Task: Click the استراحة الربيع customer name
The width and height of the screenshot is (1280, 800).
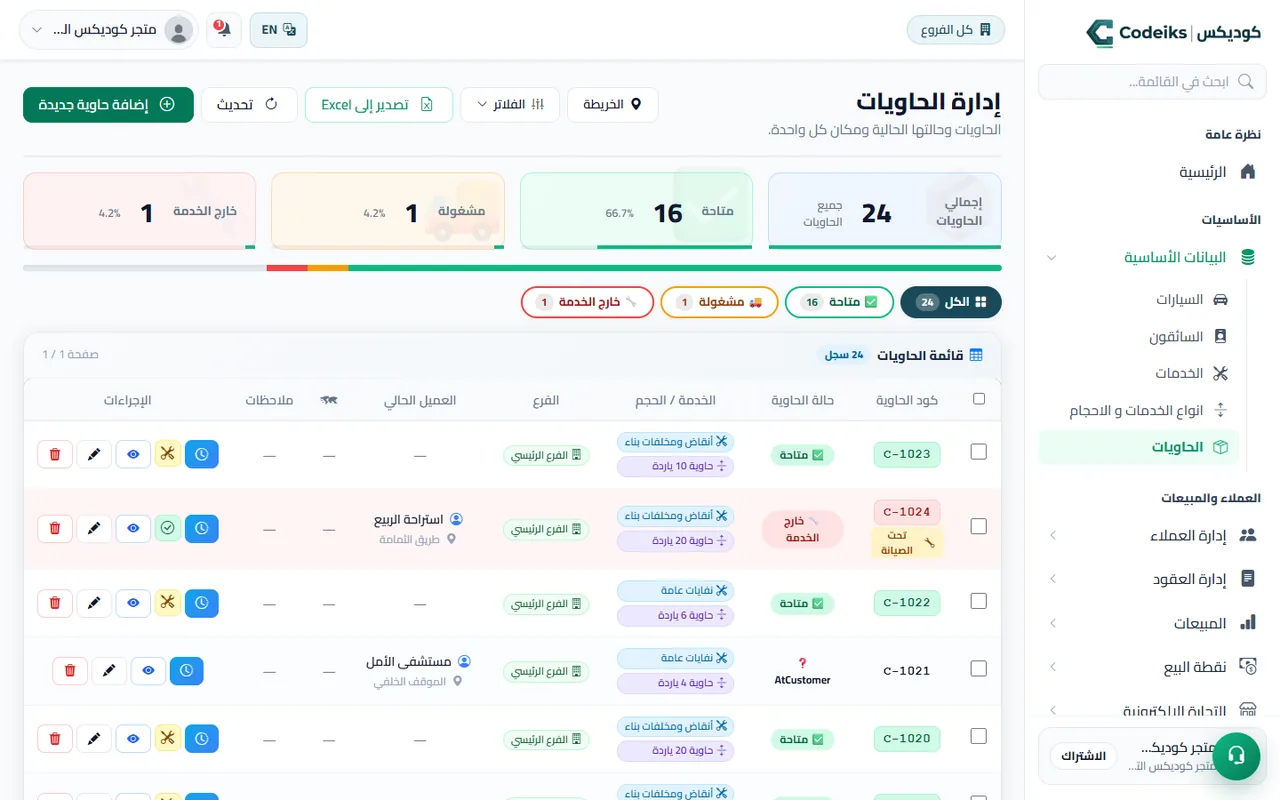Action: 408,520
